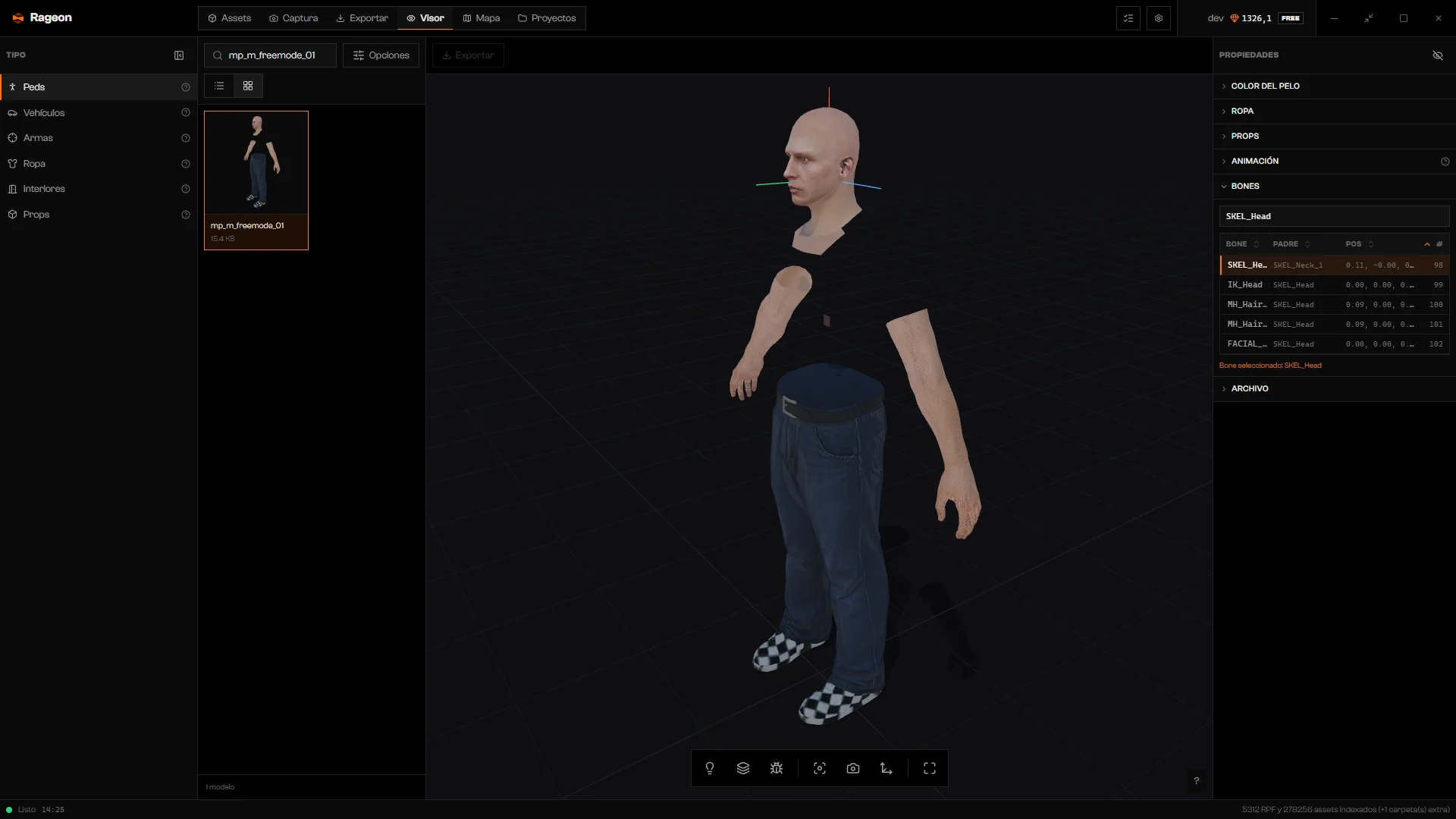Toggle properties panel visibility eye icon
Image resolution: width=1456 pixels, height=819 pixels.
[x=1438, y=55]
